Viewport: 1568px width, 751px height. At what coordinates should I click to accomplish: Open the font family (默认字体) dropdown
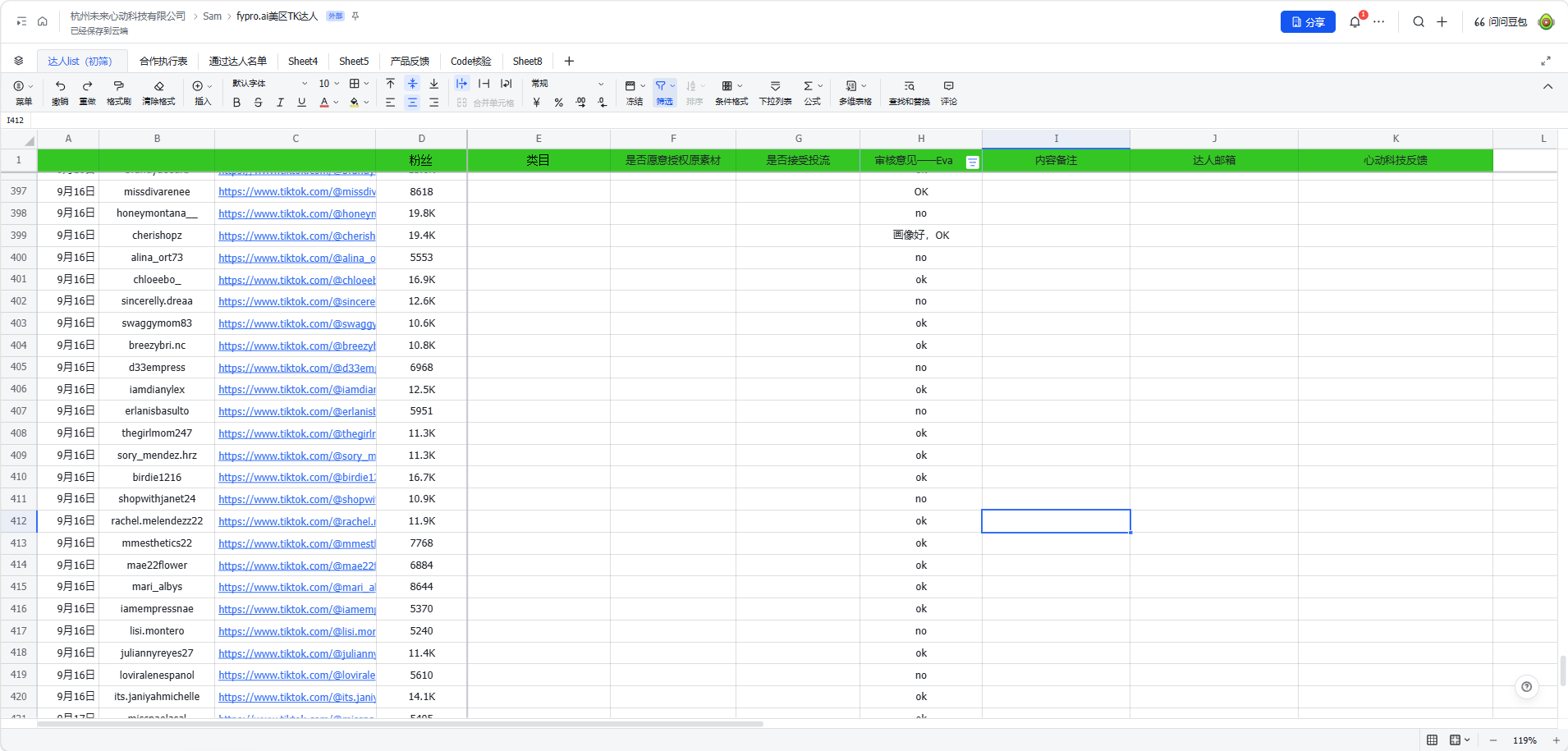pyautogui.click(x=270, y=84)
